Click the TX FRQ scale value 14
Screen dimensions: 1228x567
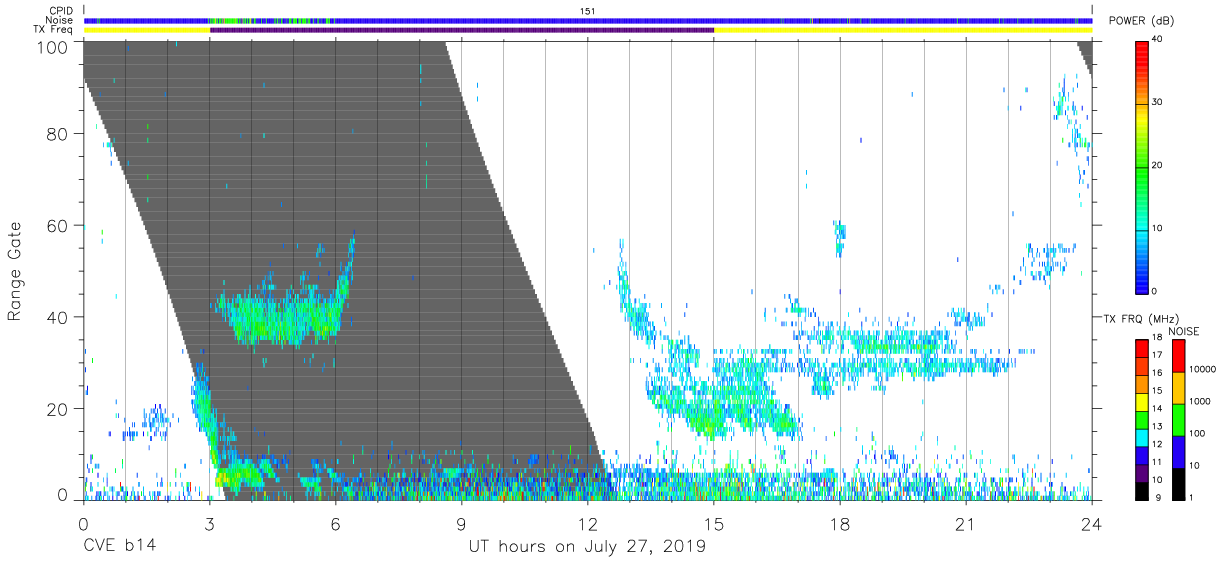[1158, 408]
